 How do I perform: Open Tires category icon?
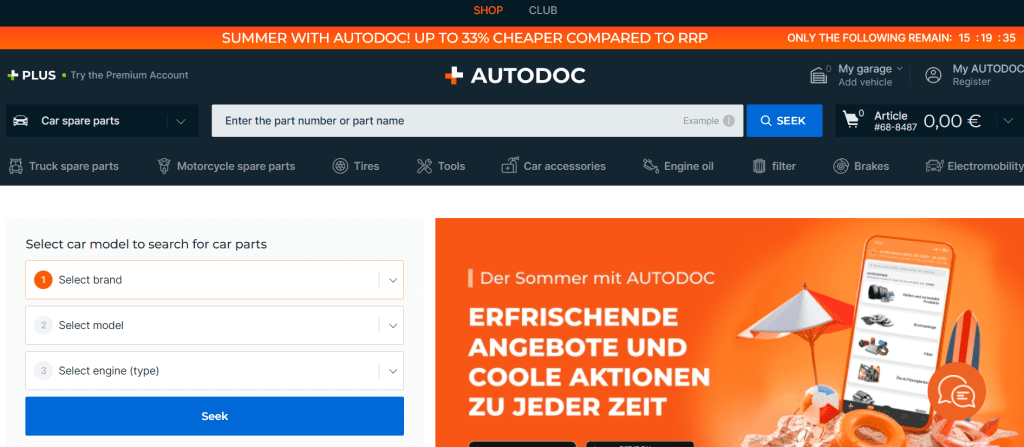click(340, 166)
